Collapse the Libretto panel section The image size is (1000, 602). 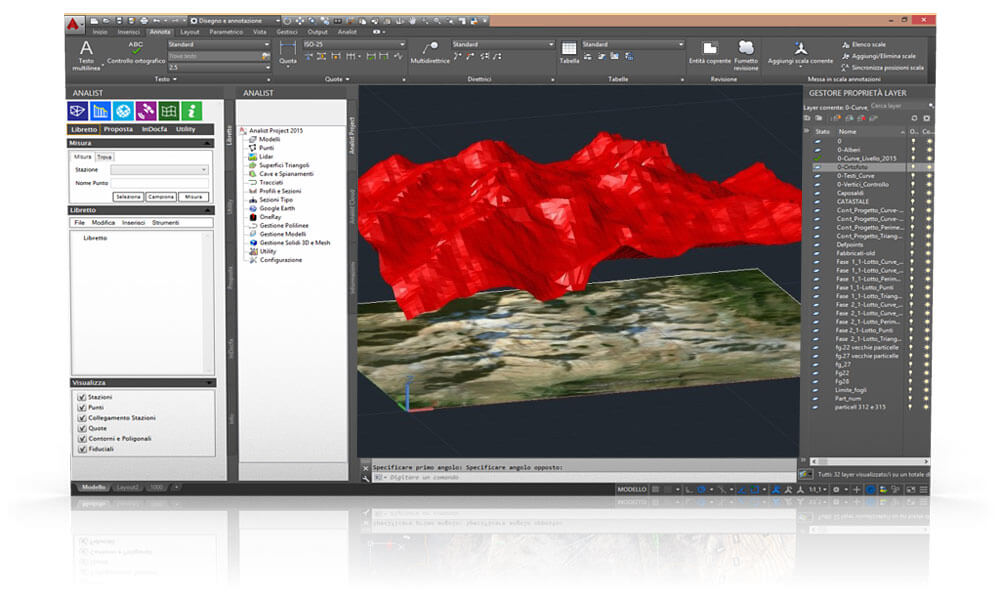(x=208, y=210)
